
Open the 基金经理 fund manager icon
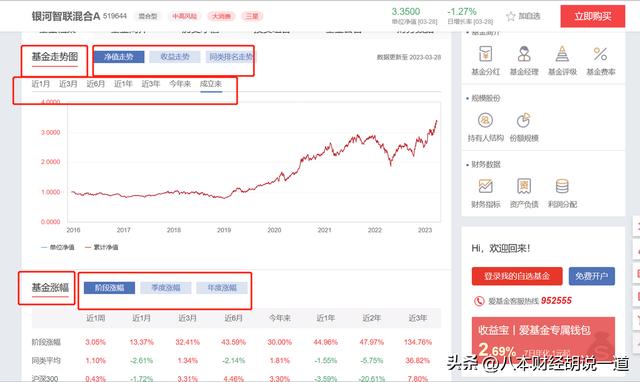coord(524,53)
